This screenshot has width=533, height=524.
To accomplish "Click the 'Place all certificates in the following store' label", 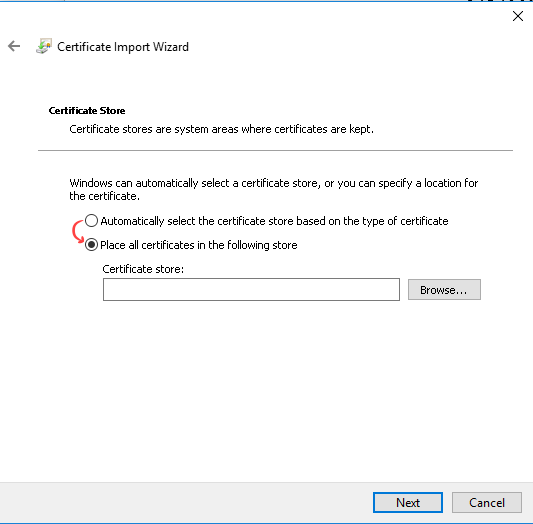I will click(x=199, y=245).
